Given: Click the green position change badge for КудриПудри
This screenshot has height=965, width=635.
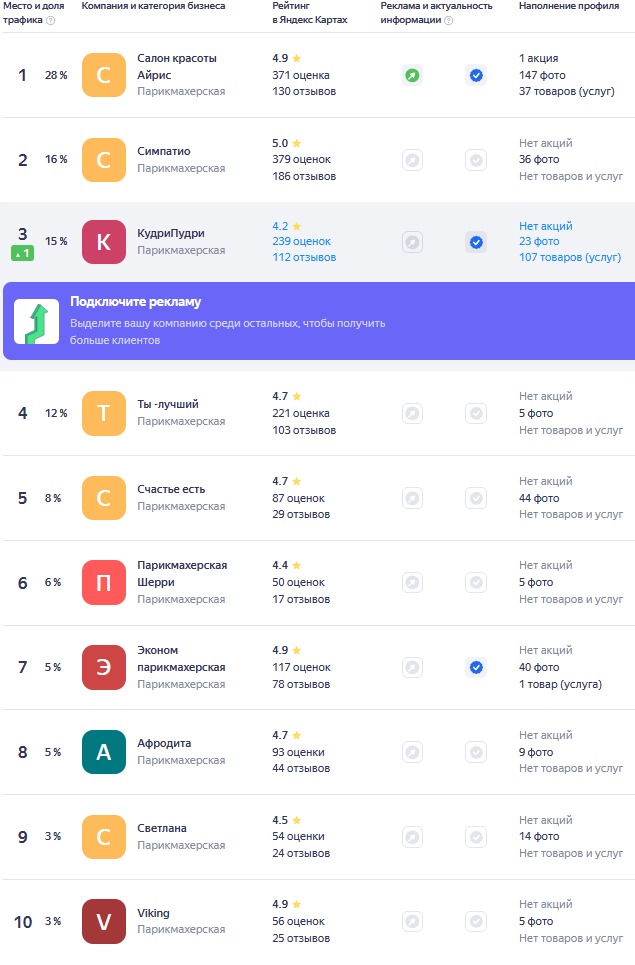Looking at the screenshot, I should (22, 253).
